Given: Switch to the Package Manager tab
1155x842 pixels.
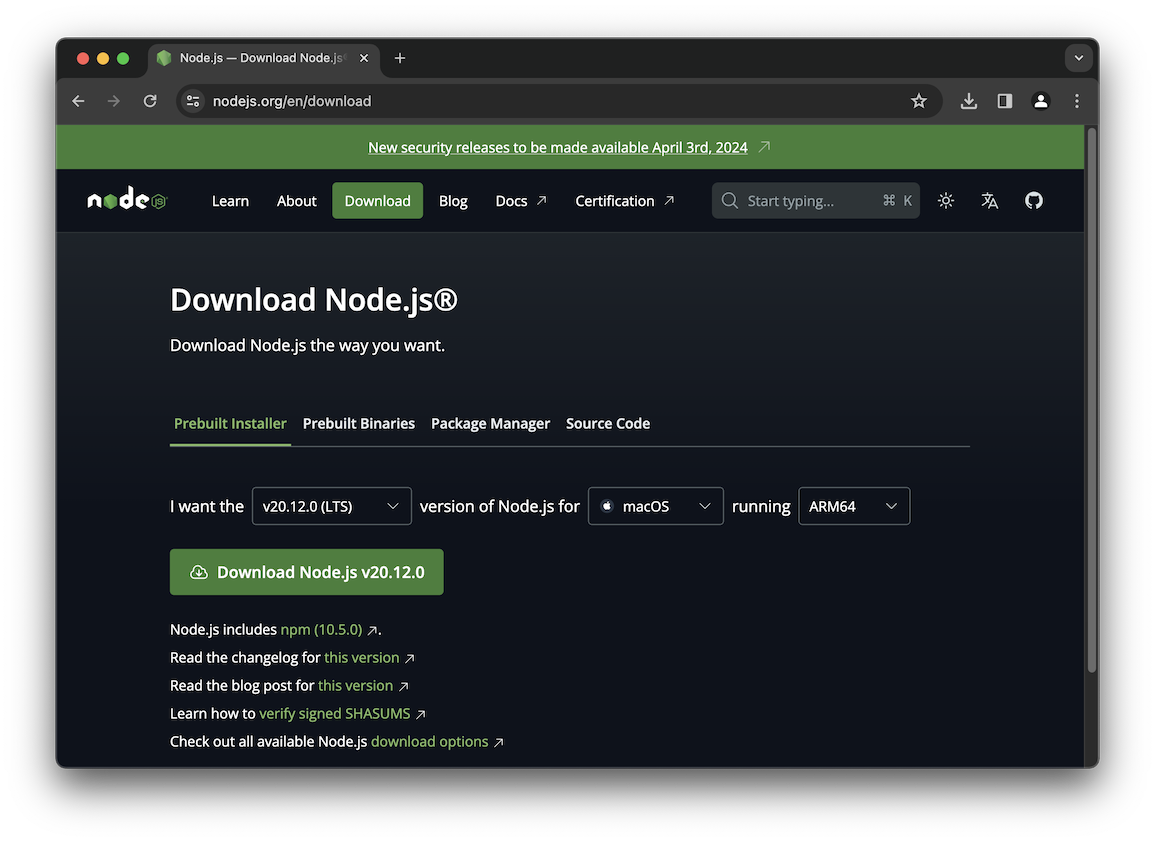Looking at the screenshot, I should pyautogui.click(x=490, y=424).
